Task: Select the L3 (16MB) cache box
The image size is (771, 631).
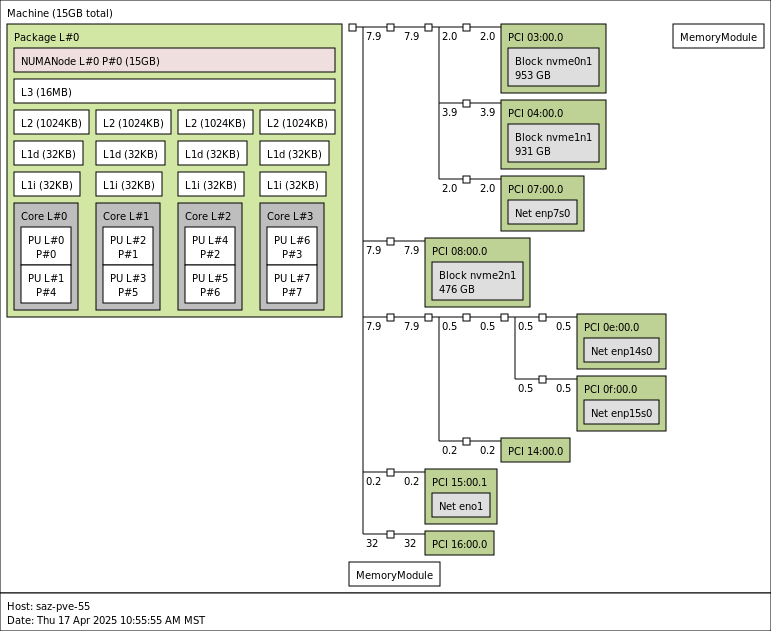Action: click(x=174, y=92)
